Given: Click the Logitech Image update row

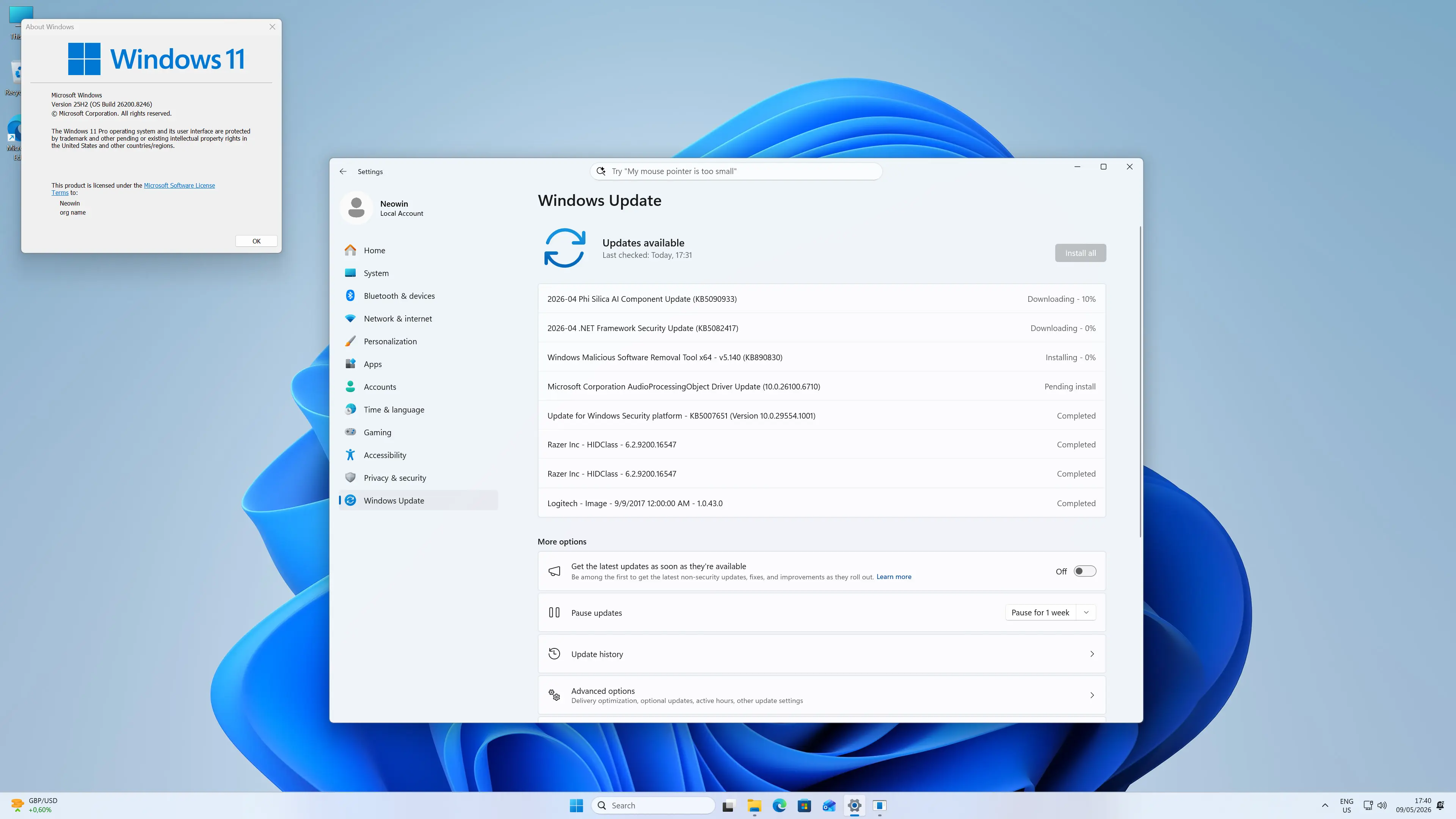Looking at the screenshot, I should (821, 503).
